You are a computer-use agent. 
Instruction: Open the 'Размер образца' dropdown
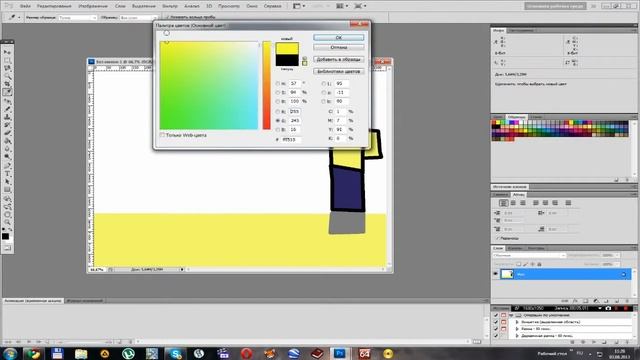pyautogui.click(x=78, y=18)
